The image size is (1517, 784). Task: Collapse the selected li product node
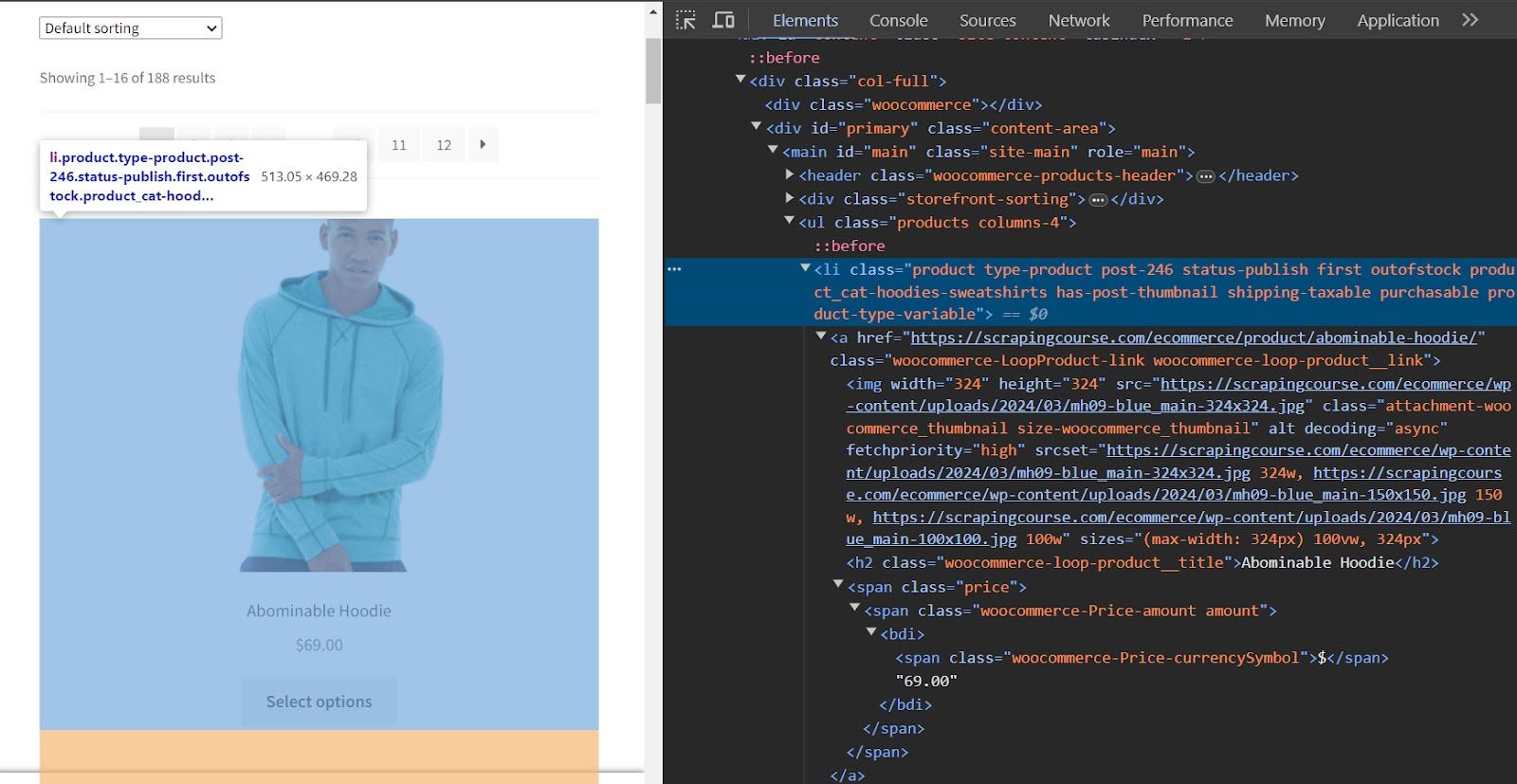pyautogui.click(x=805, y=268)
